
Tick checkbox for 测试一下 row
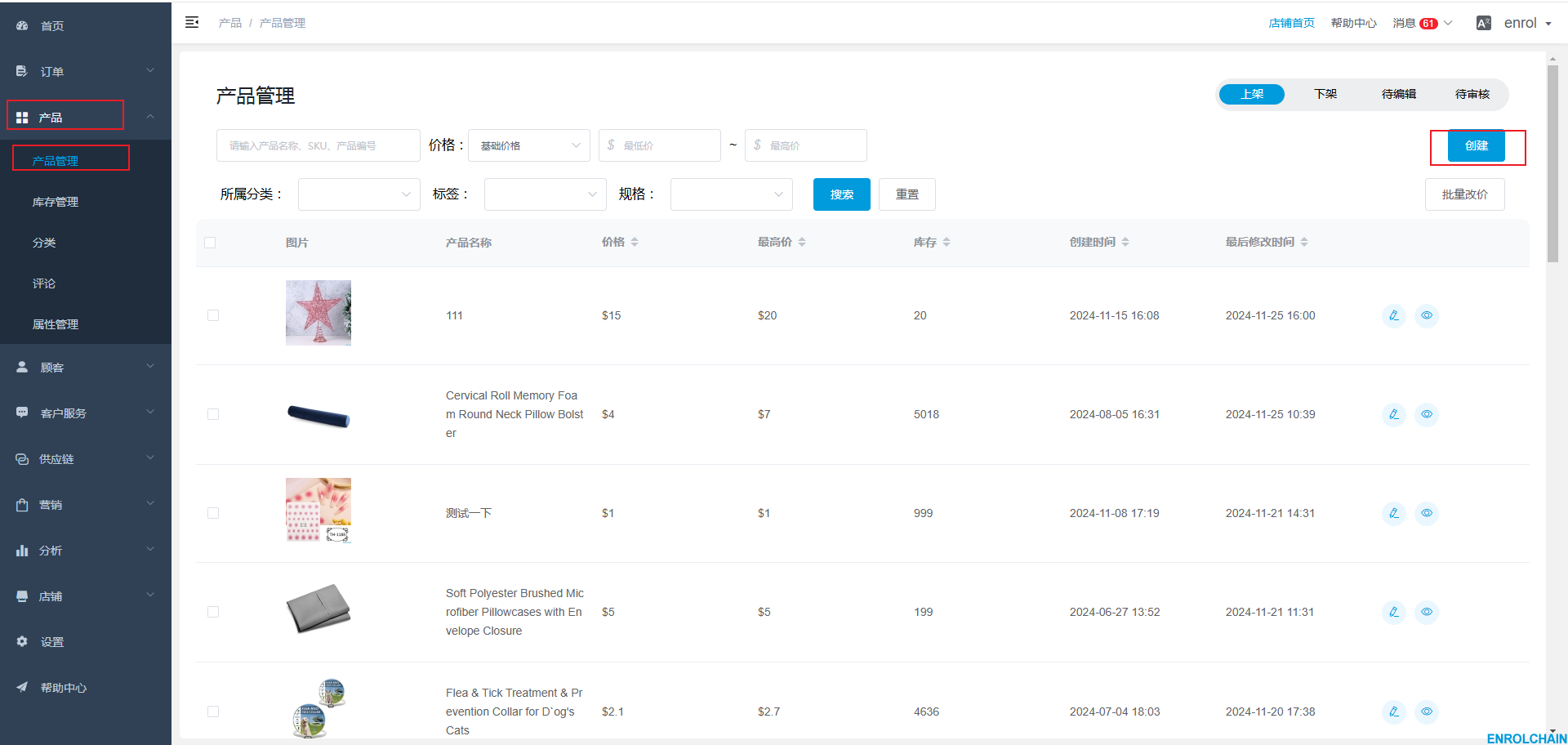point(213,513)
